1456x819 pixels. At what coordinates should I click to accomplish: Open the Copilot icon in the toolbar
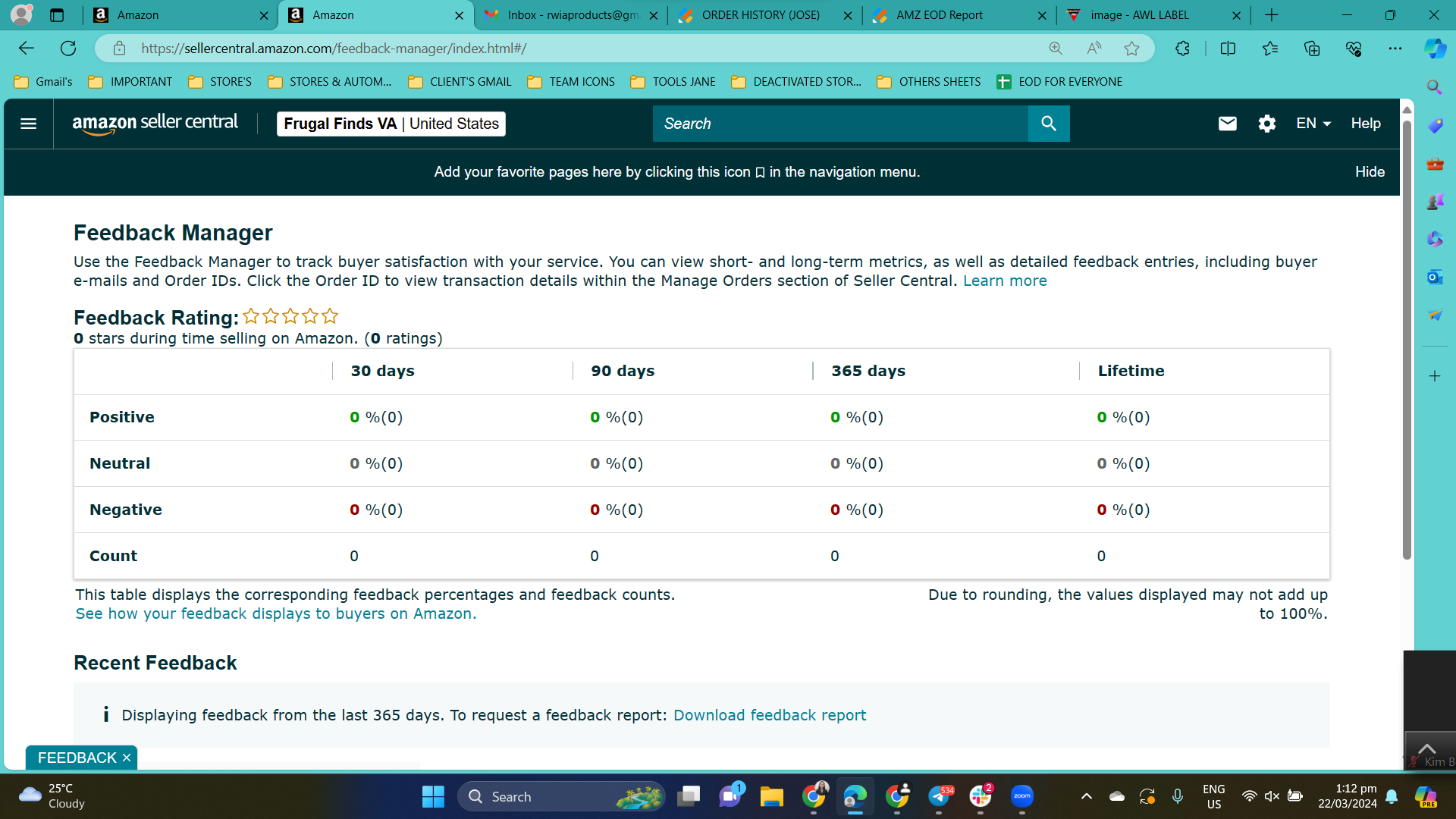1435,49
